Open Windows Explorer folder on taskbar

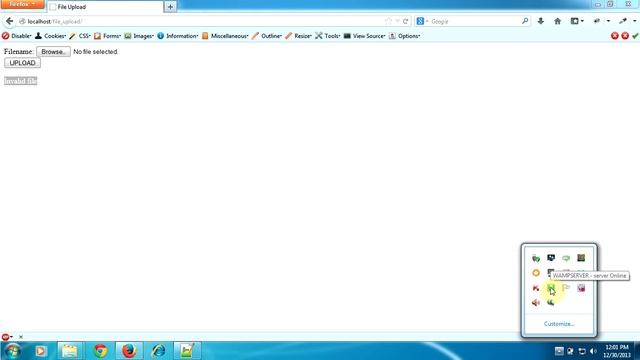click(x=70, y=351)
